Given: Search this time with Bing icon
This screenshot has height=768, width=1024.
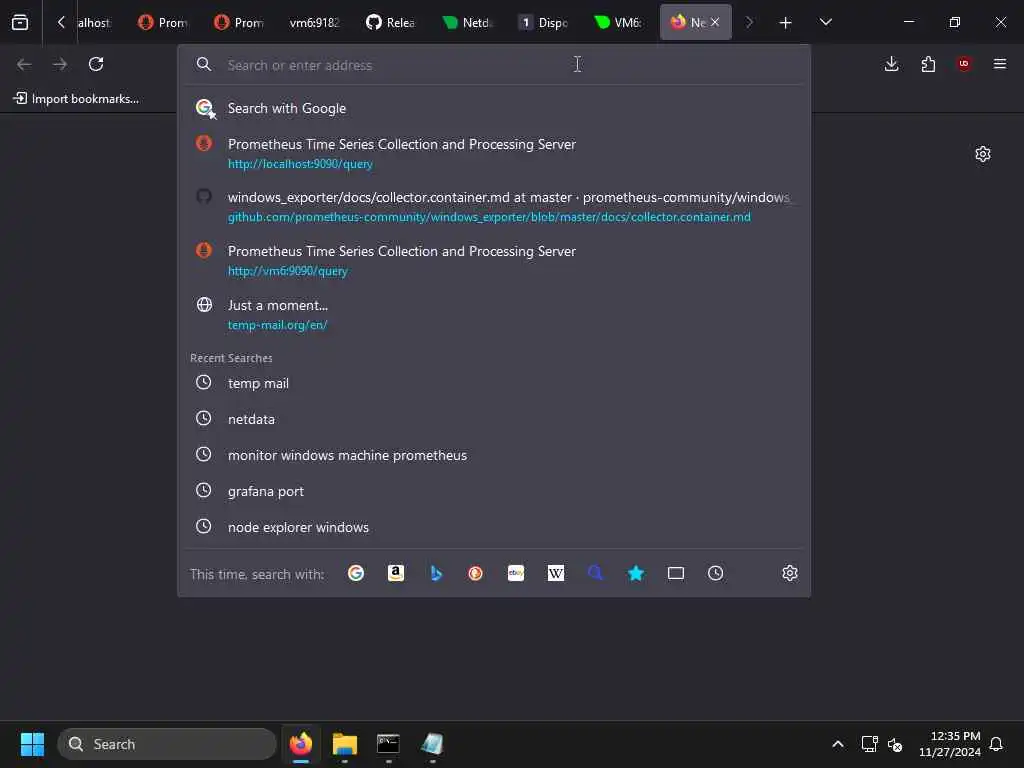Looking at the screenshot, I should pyautogui.click(x=436, y=573).
